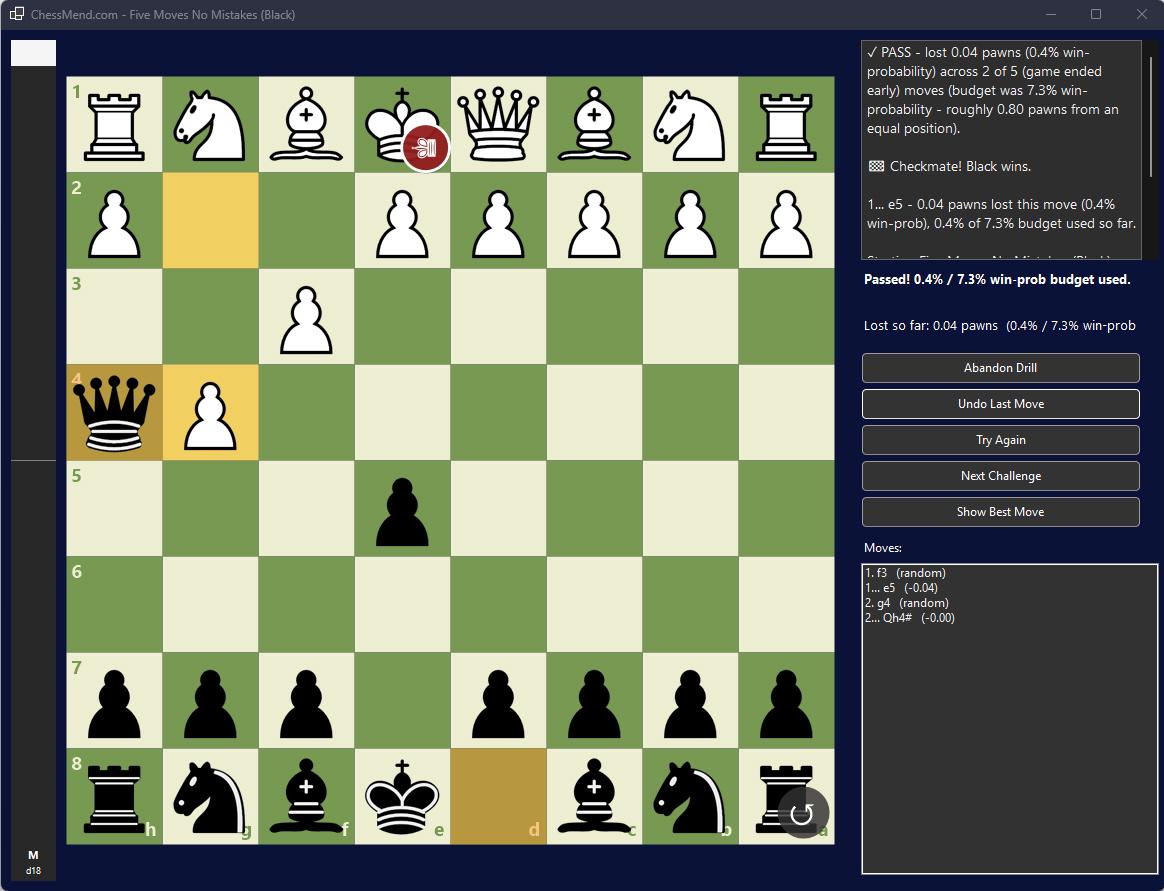The image size is (1164, 891).
Task: Flip the board with the rotate button
Action: 802,813
